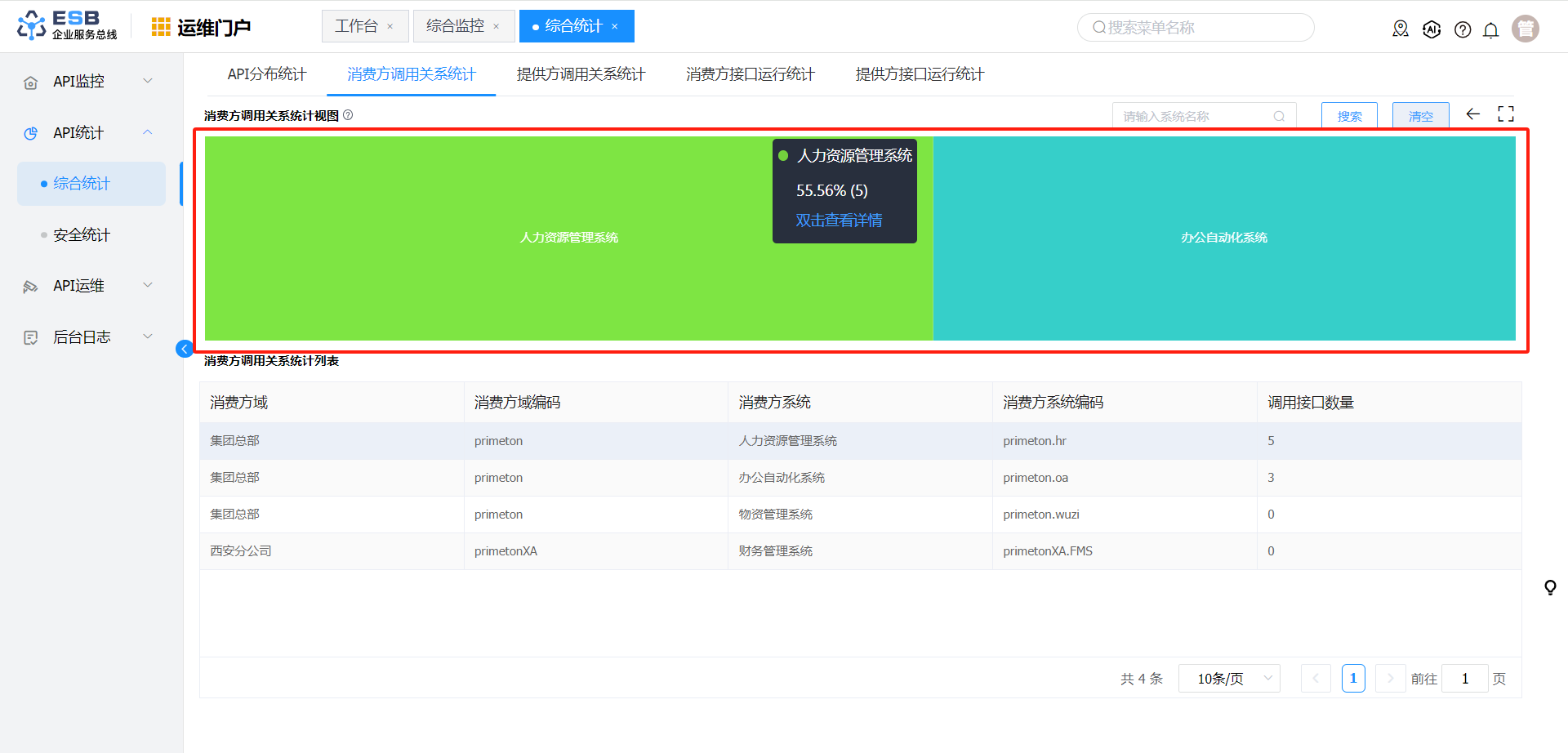This screenshot has width=1568, height=753.
Task: Select the 安全统计 sidebar item
Action: pyautogui.click(x=82, y=235)
